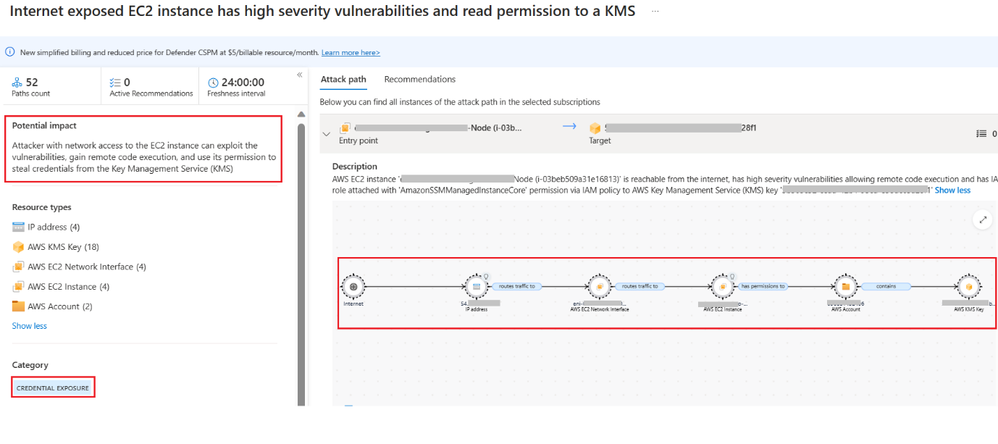Screen dimensions: 998x444
Task: Click the info icon in billing banner
Action: point(10,52)
